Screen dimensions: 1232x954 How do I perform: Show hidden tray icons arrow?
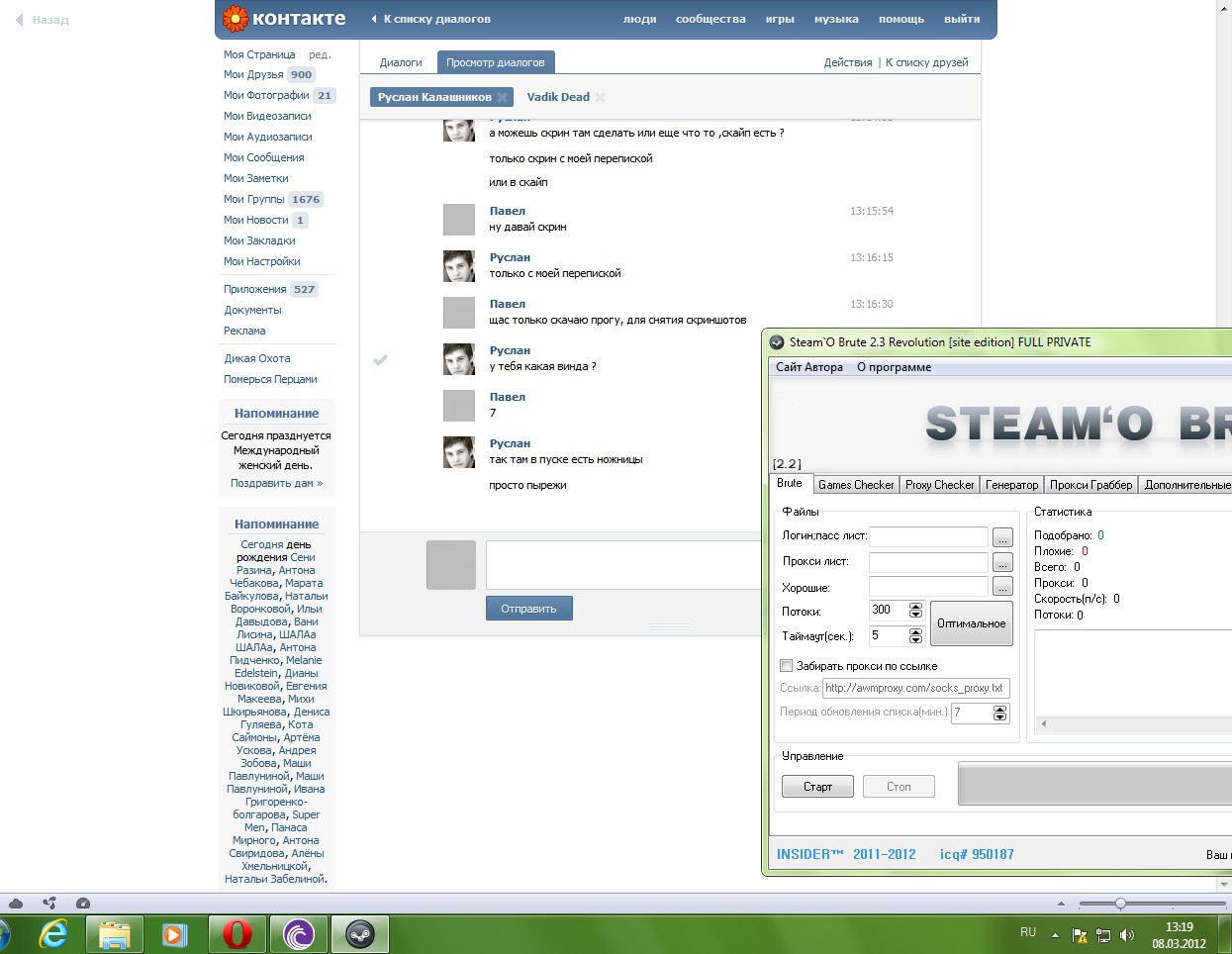[x=1055, y=935]
